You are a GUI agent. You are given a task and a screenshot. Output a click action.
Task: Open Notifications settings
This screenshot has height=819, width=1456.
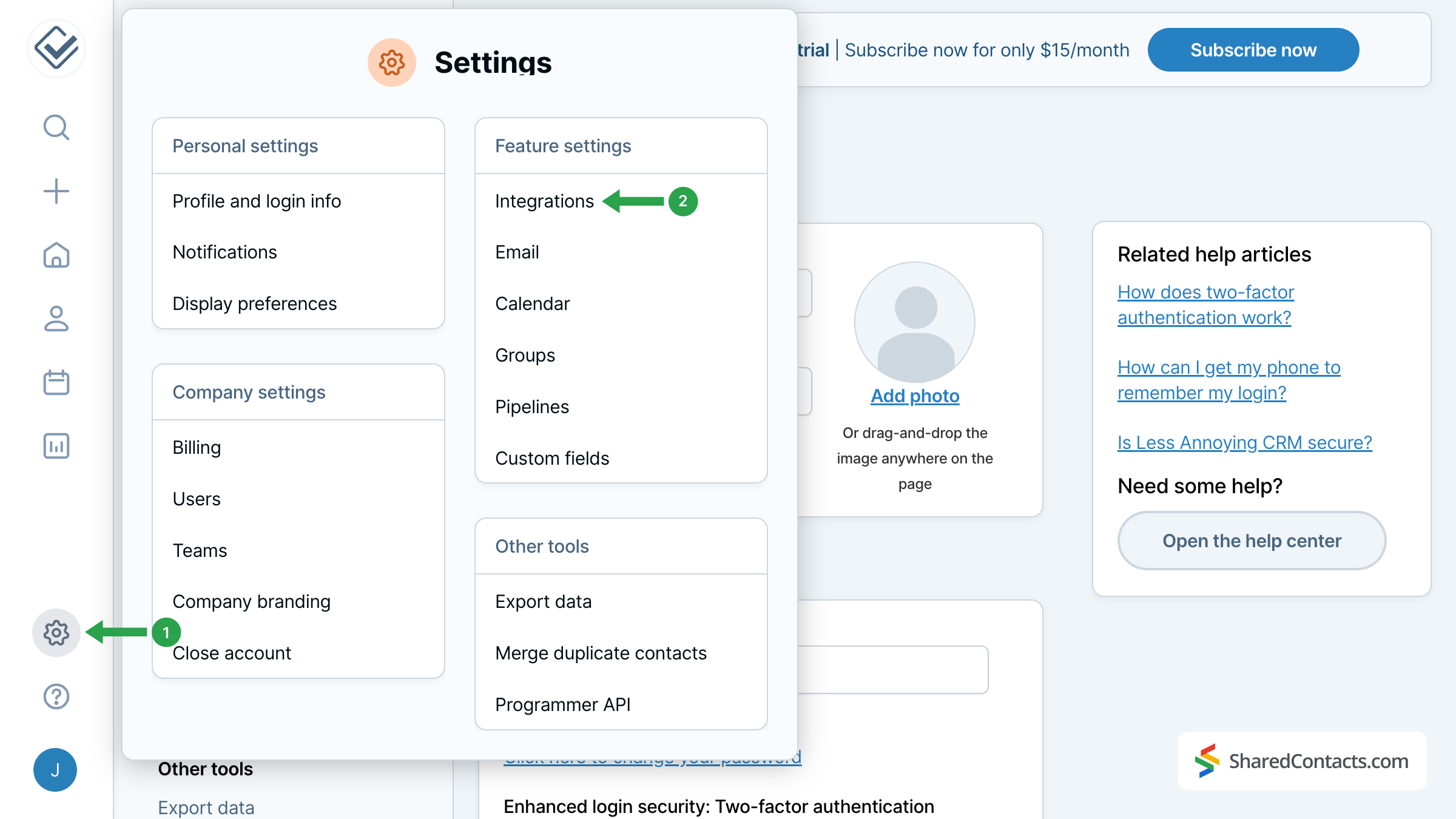pyautogui.click(x=224, y=252)
